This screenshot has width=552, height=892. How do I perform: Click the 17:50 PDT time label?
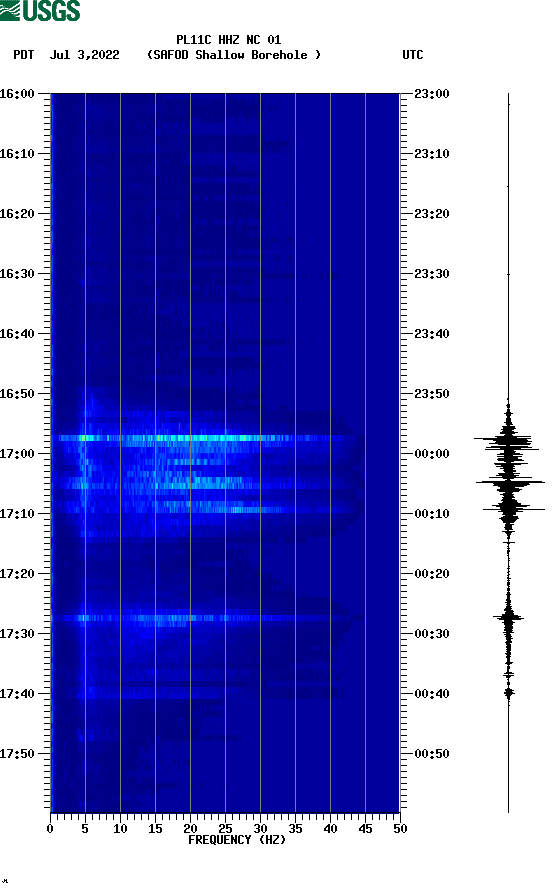[17, 754]
